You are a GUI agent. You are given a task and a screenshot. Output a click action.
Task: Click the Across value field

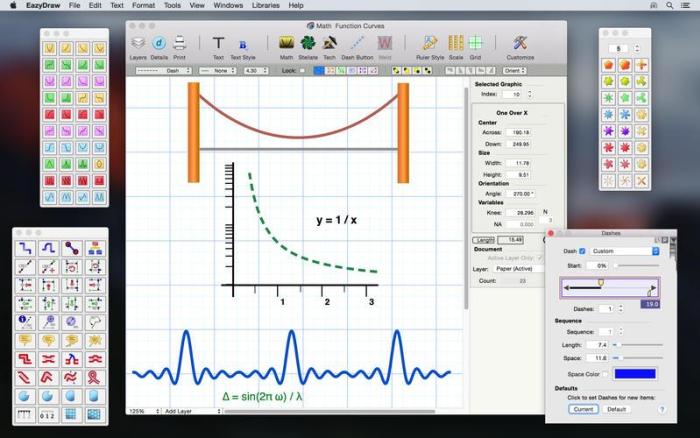(517, 133)
